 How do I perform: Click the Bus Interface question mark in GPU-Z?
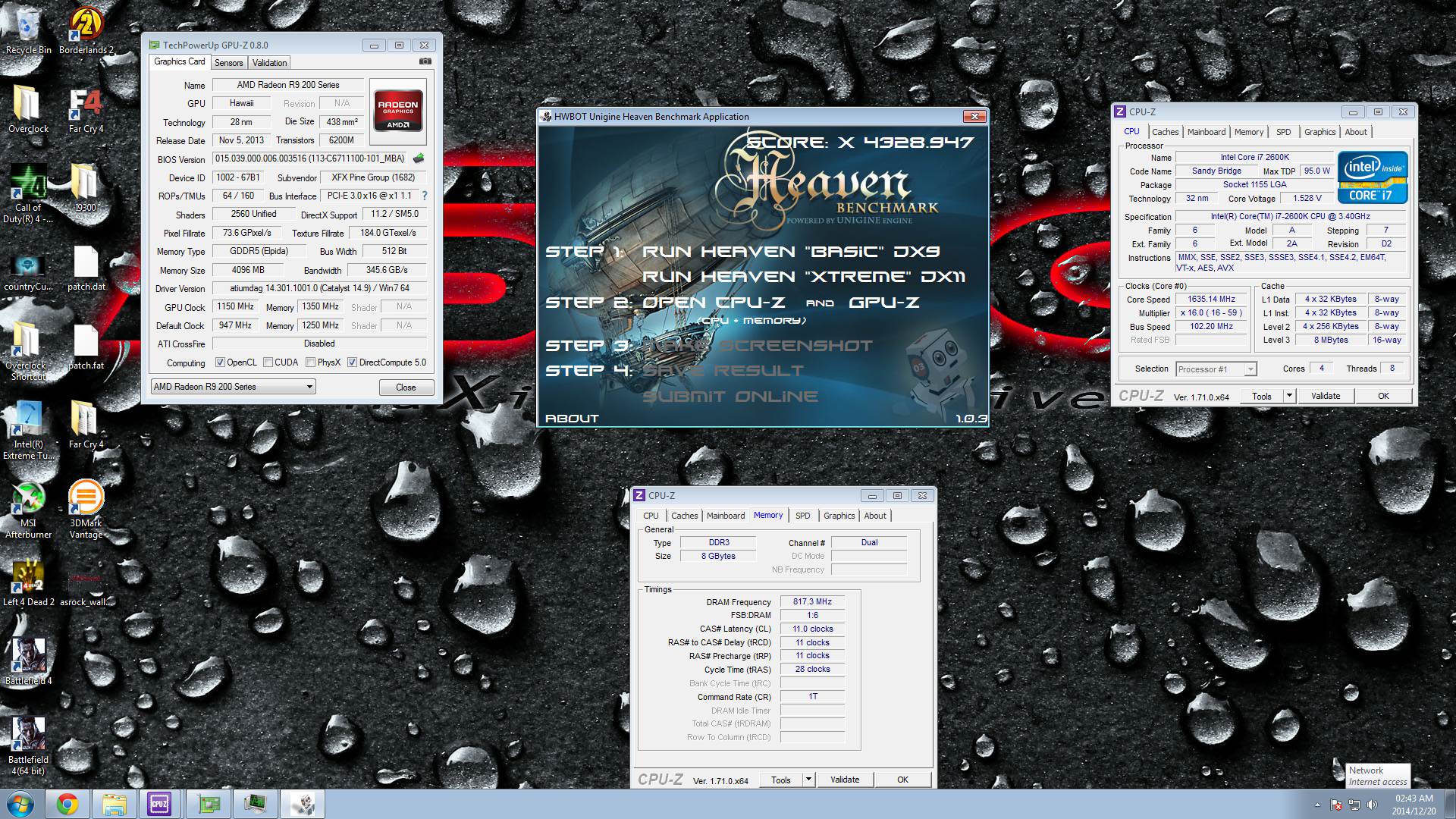click(x=424, y=196)
